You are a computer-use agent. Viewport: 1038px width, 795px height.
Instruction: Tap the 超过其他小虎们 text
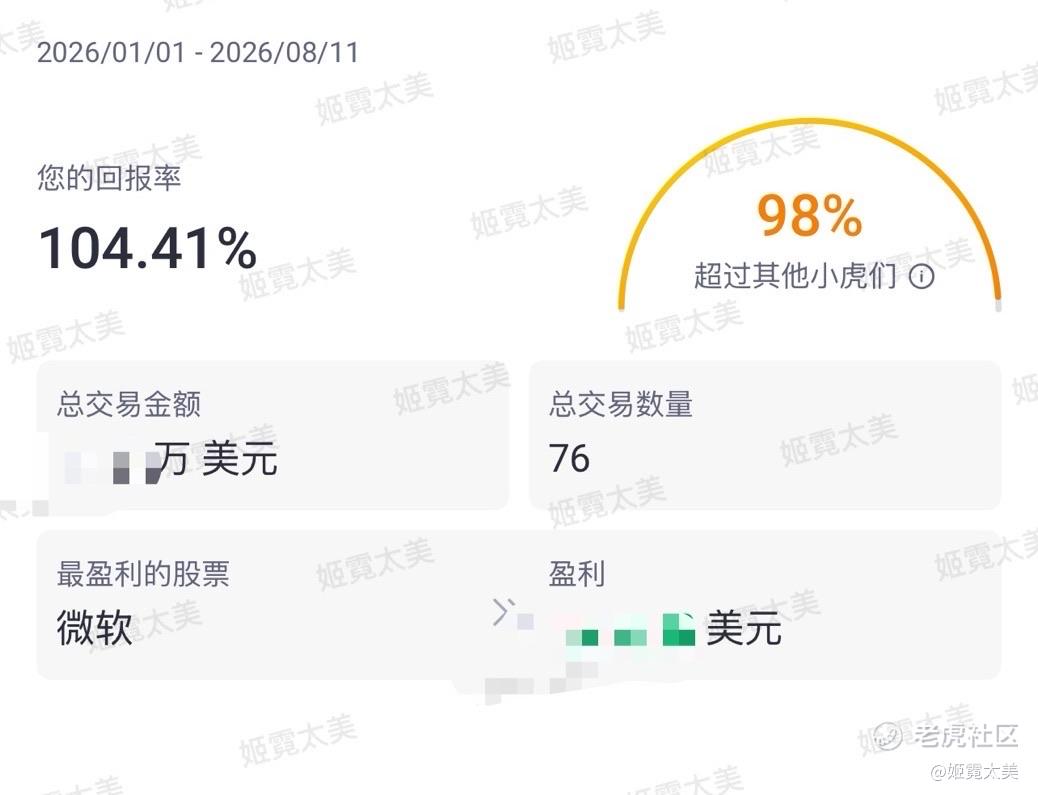pos(796,276)
